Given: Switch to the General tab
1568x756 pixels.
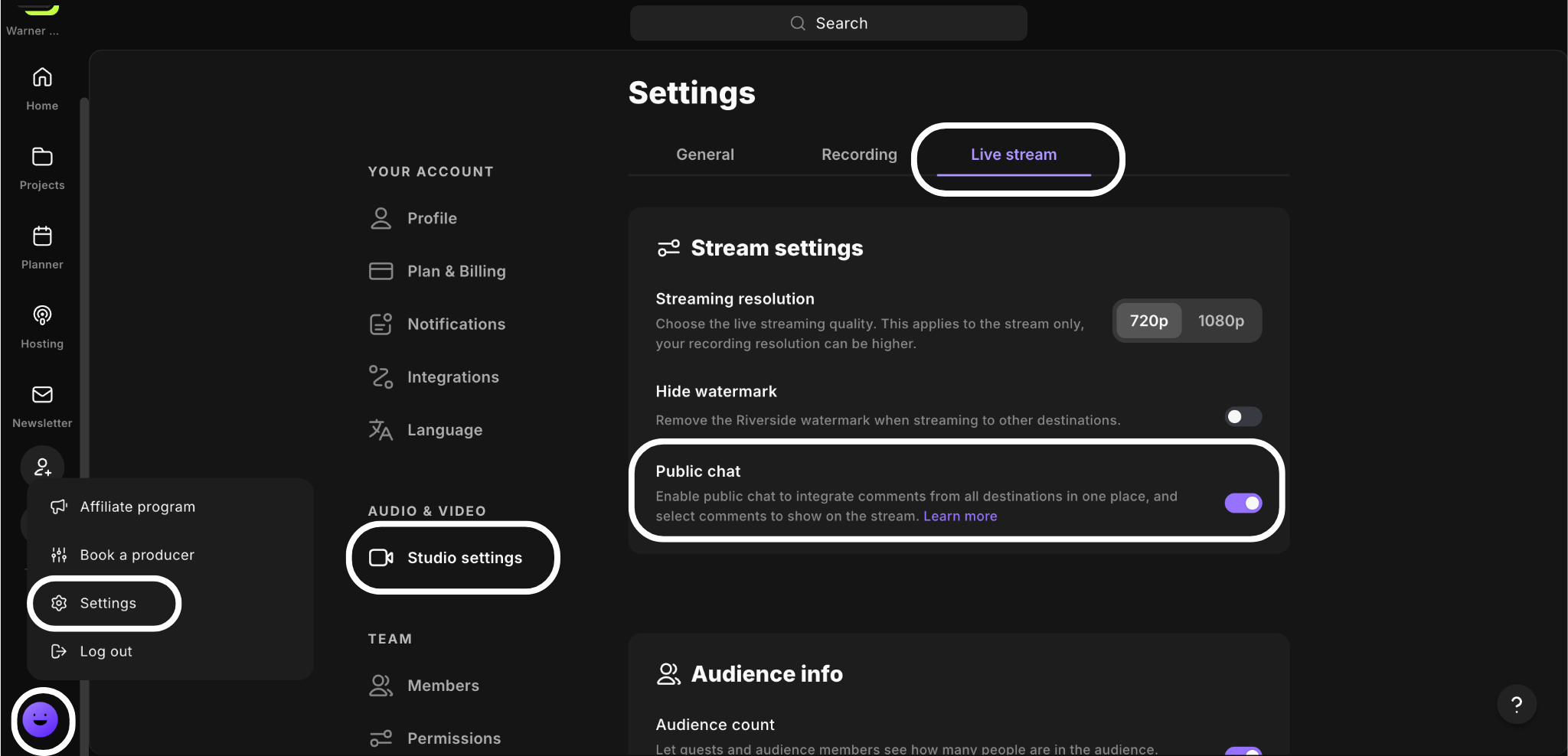Looking at the screenshot, I should (x=704, y=155).
